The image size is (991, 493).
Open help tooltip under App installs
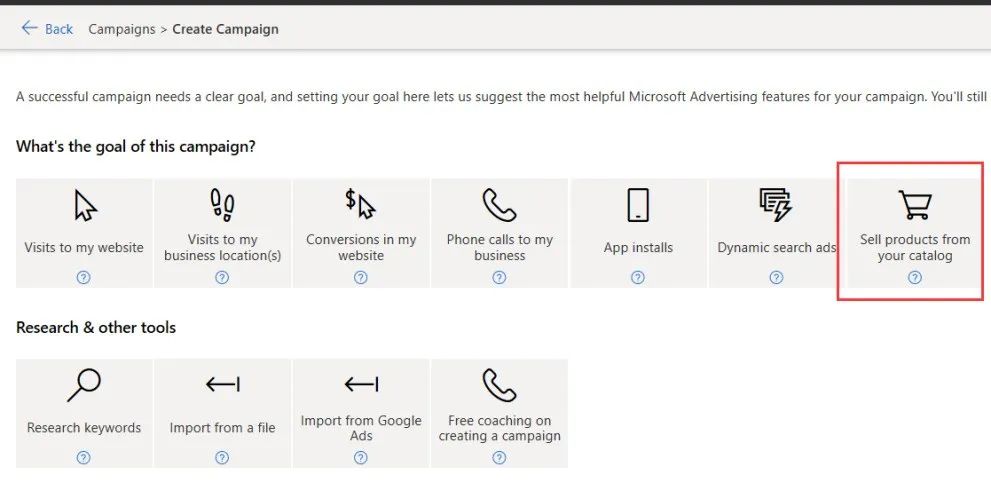(638, 277)
